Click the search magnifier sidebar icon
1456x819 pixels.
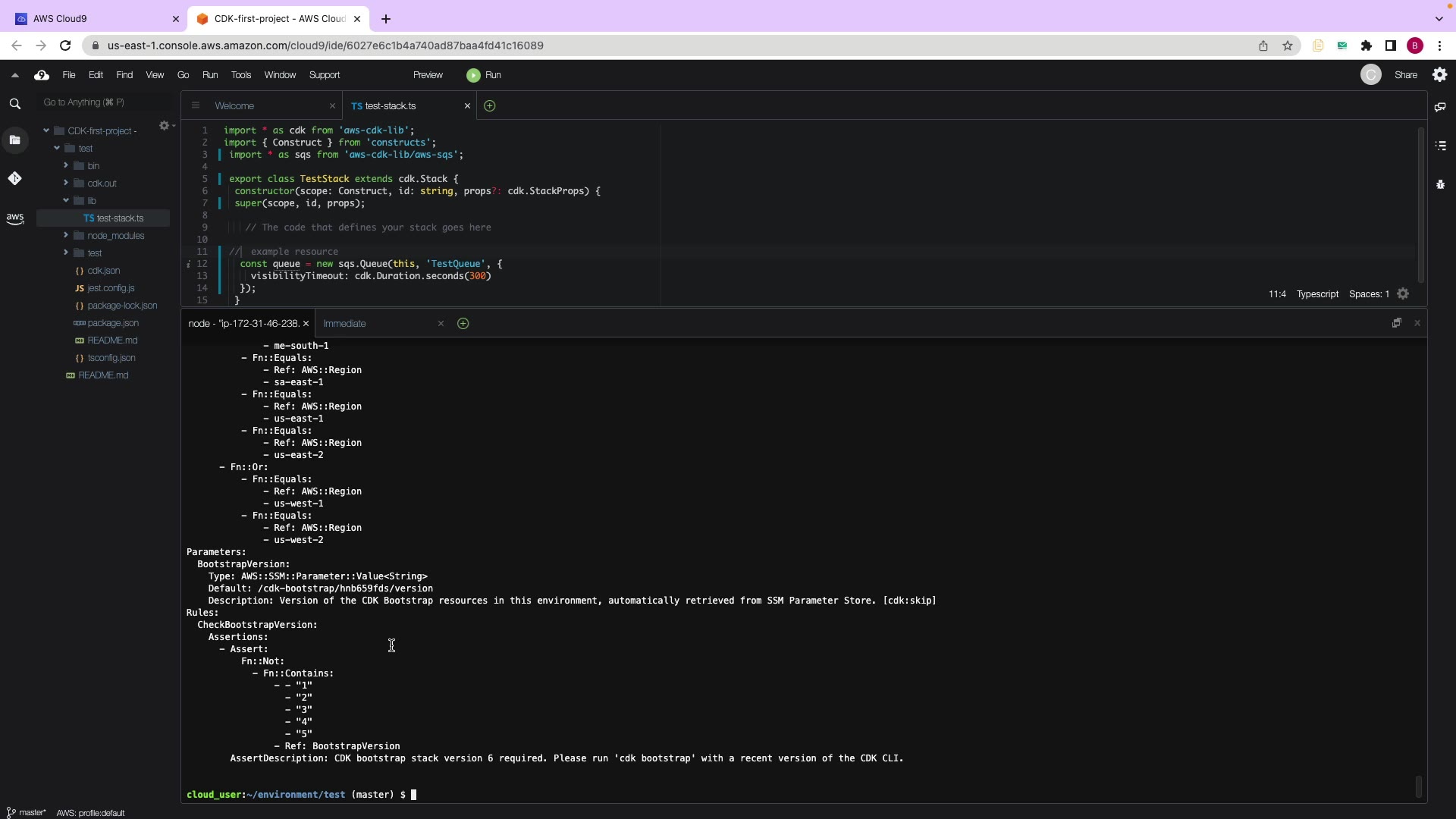(14, 104)
